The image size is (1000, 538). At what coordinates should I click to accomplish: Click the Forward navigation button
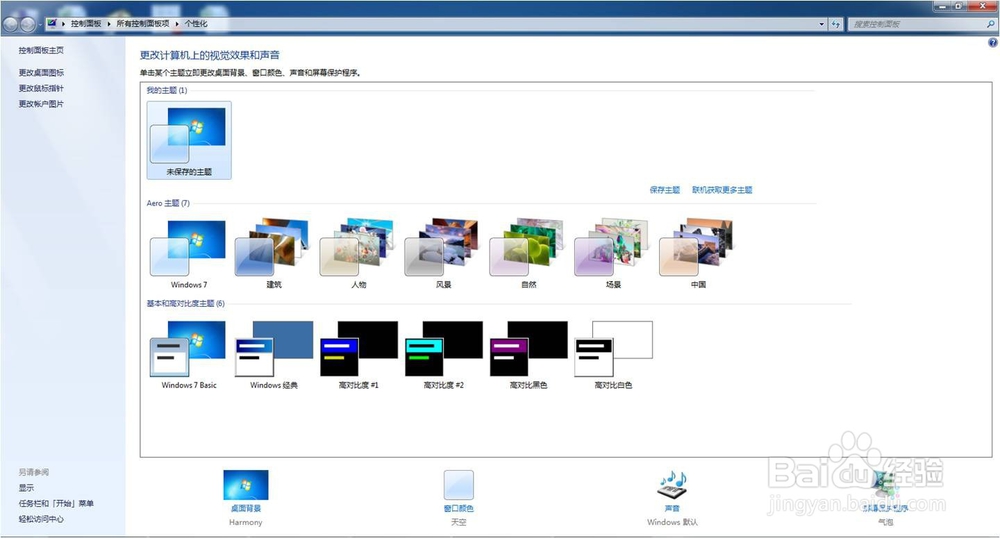pos(27,24)
